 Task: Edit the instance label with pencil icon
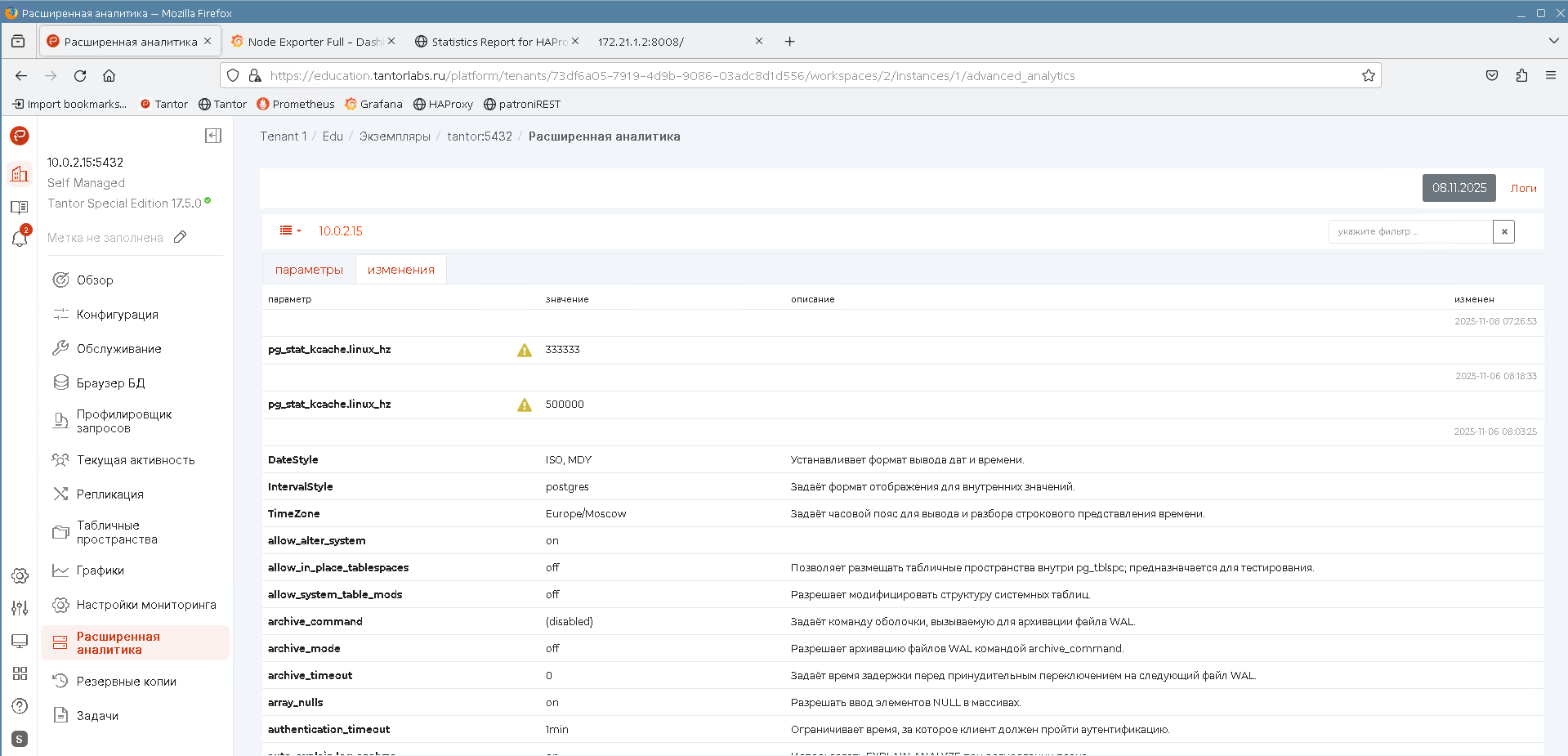coord(181,237)
